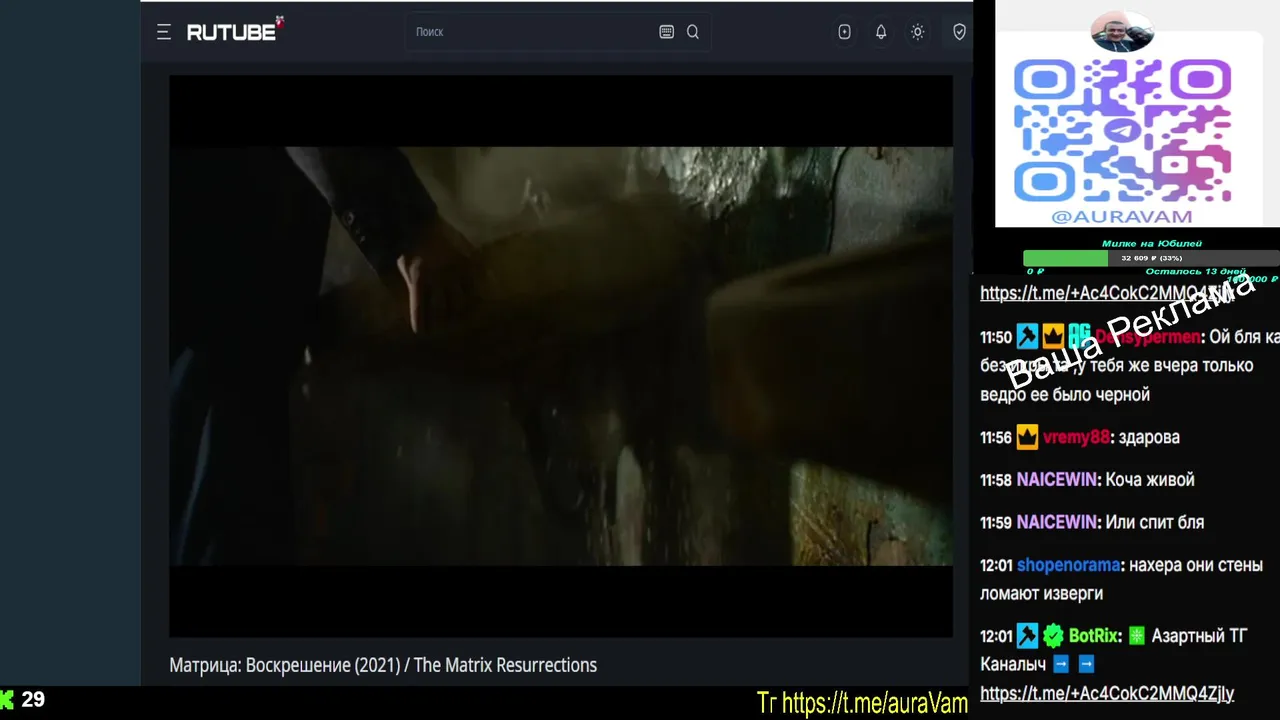Viewport: 1280px width, 720px height.
Task: Go to the RUTUBE logo home
Action: pos(235,30)
